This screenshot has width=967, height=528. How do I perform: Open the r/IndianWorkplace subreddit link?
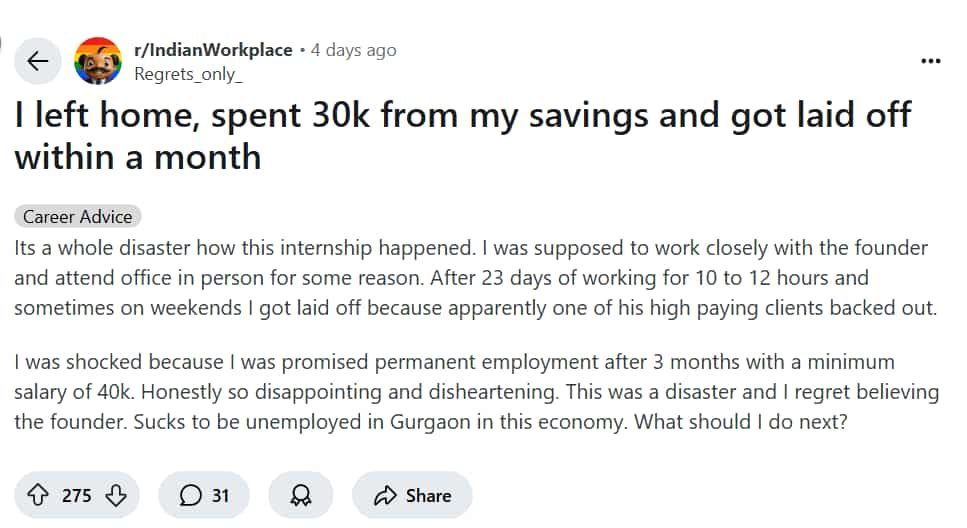pos(213,50)
